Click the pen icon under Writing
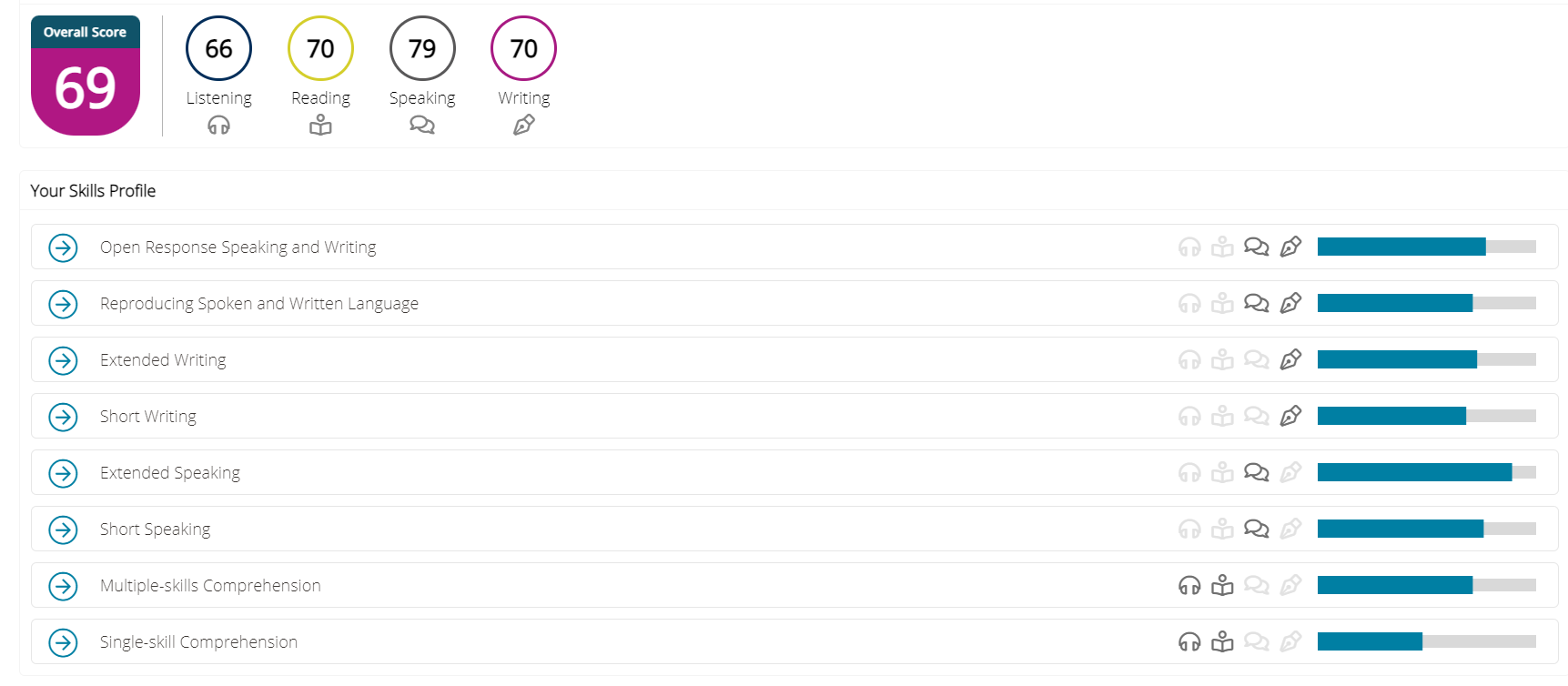Viewport: 1568px width, 686px height. point(524,126)
